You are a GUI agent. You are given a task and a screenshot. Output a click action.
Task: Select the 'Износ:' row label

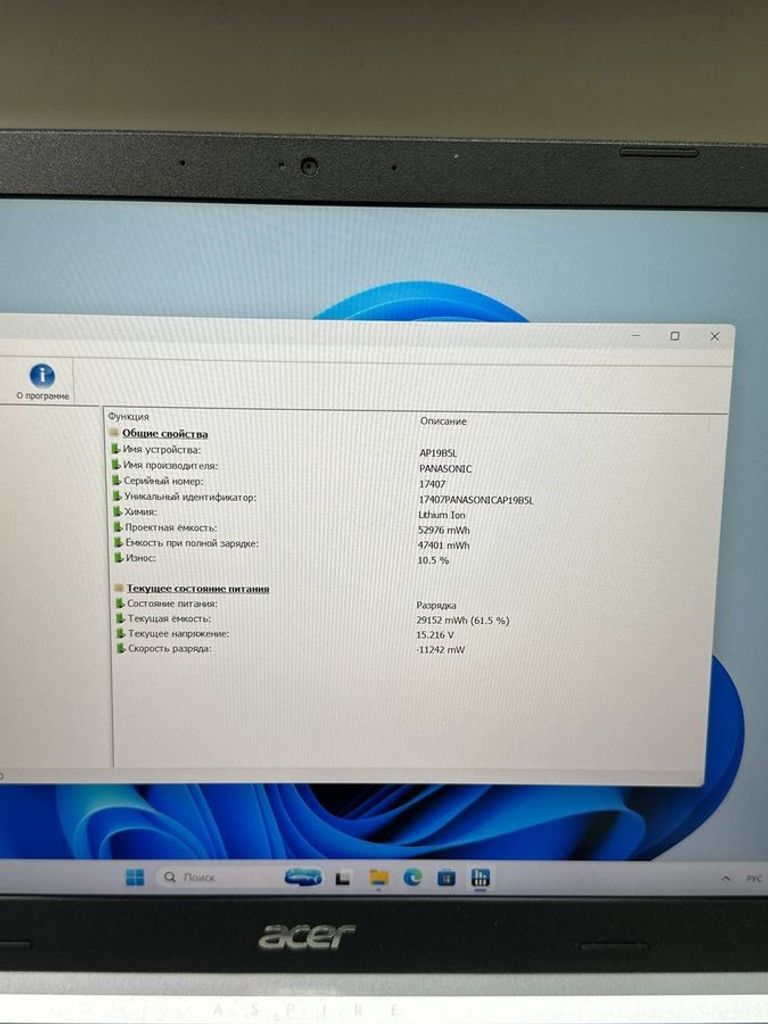140,558
